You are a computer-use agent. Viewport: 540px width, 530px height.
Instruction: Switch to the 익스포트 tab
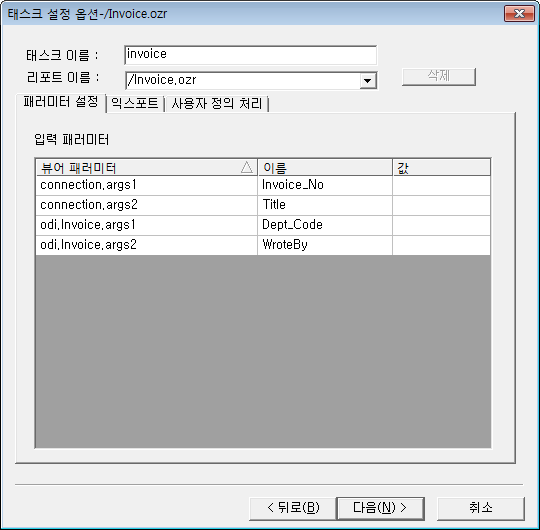(x=135, y=103)
